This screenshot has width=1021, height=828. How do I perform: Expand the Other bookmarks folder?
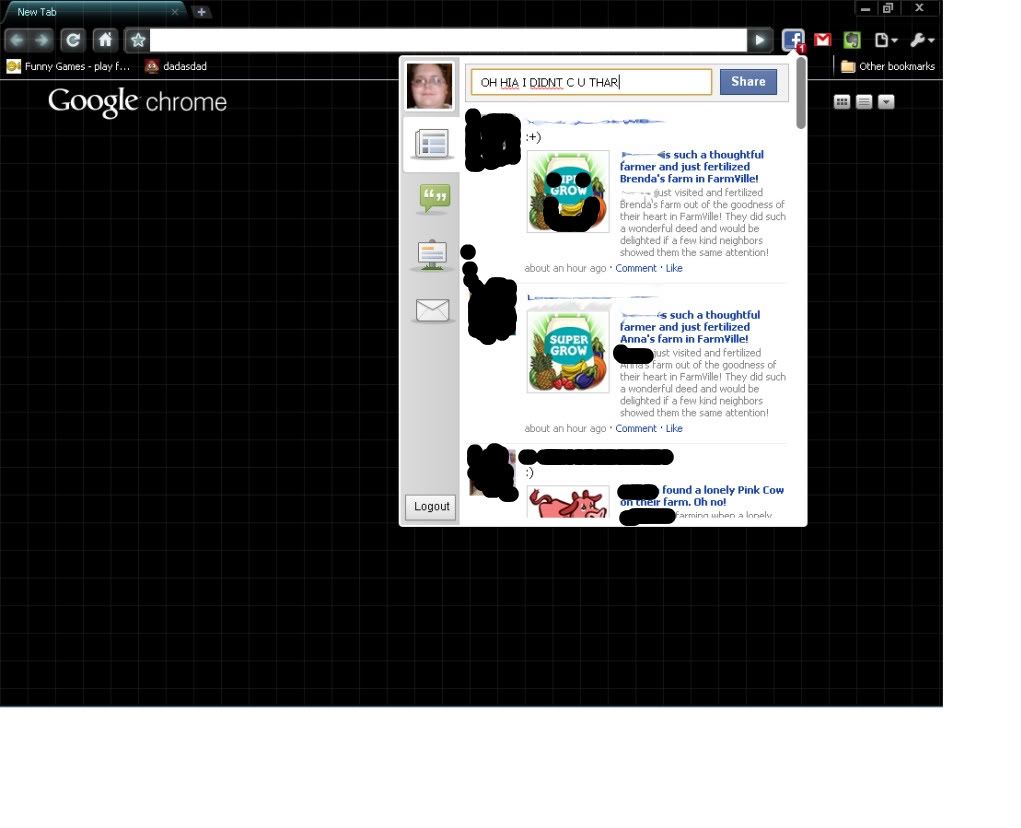tap(888, 66)
